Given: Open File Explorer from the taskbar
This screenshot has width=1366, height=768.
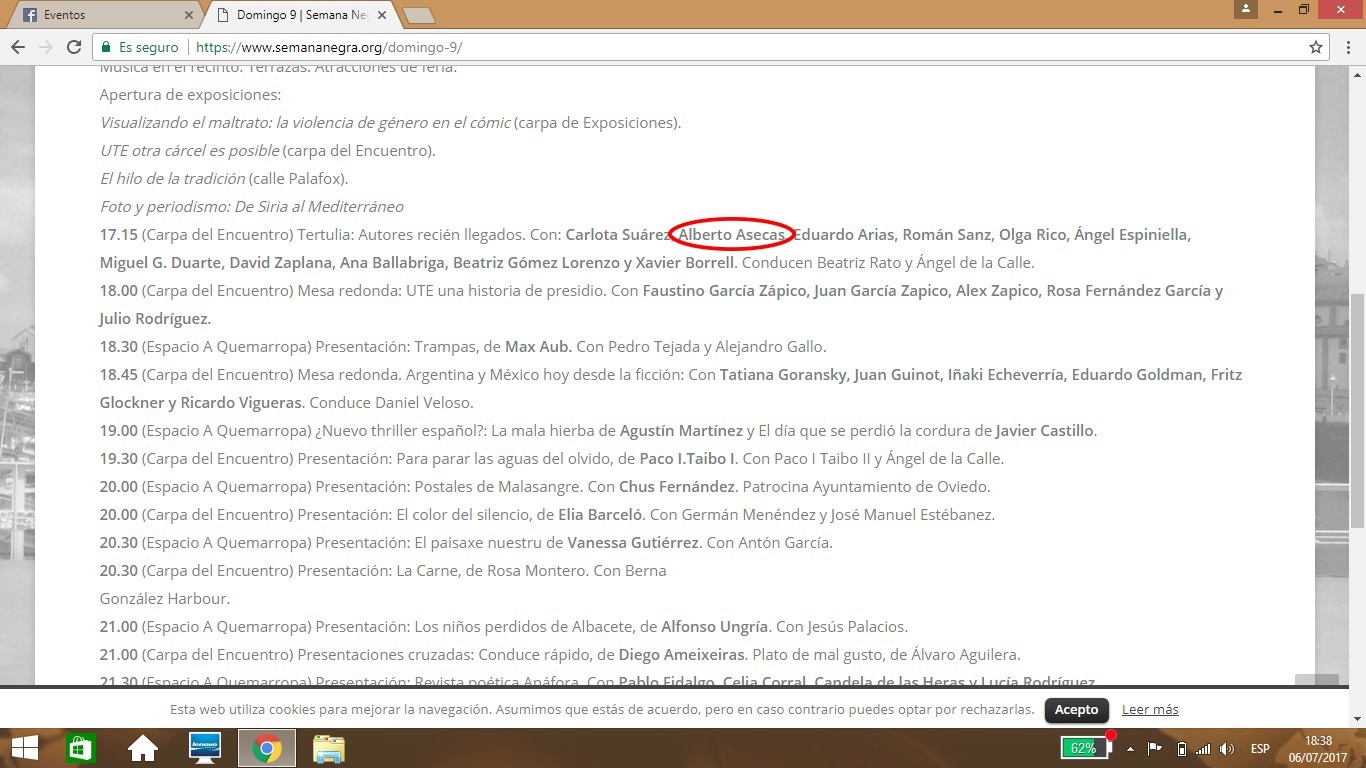Looking at the screenshot, I should pyautogui.click(x=328, y=748).
